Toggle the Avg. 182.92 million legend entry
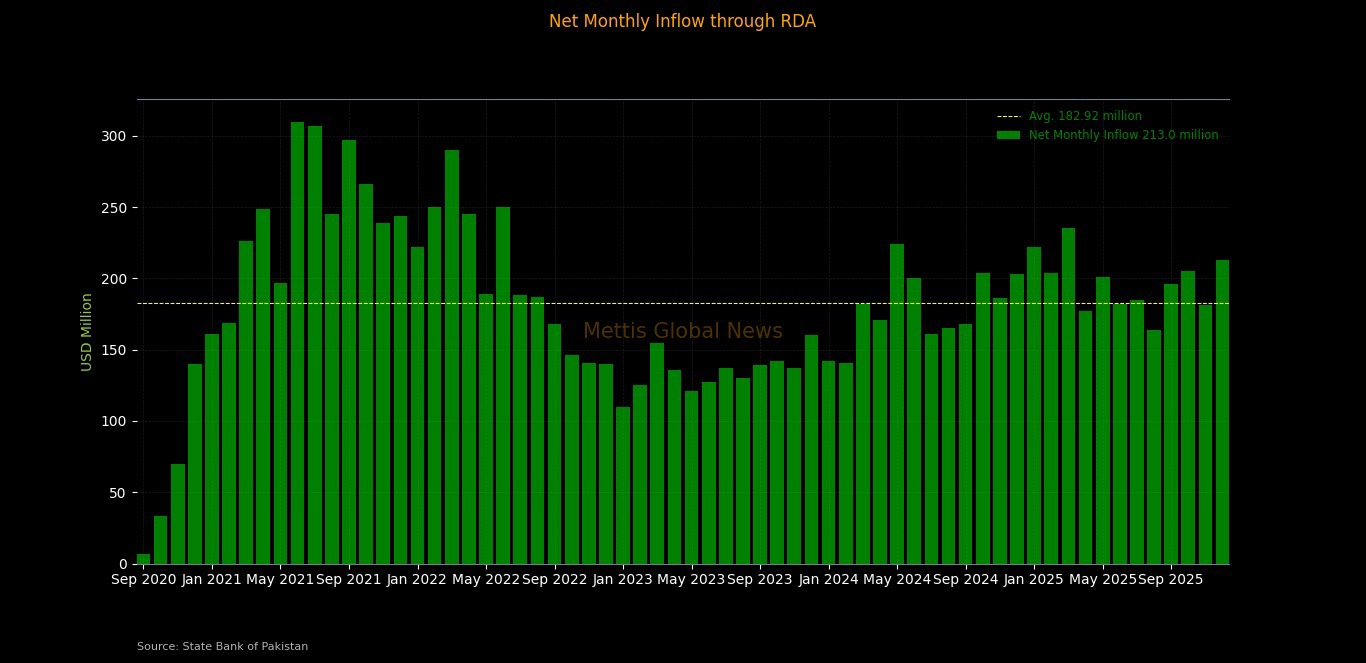This screenshot has height=663, width=1366. pyautogui.click(x=1085, y=115)
